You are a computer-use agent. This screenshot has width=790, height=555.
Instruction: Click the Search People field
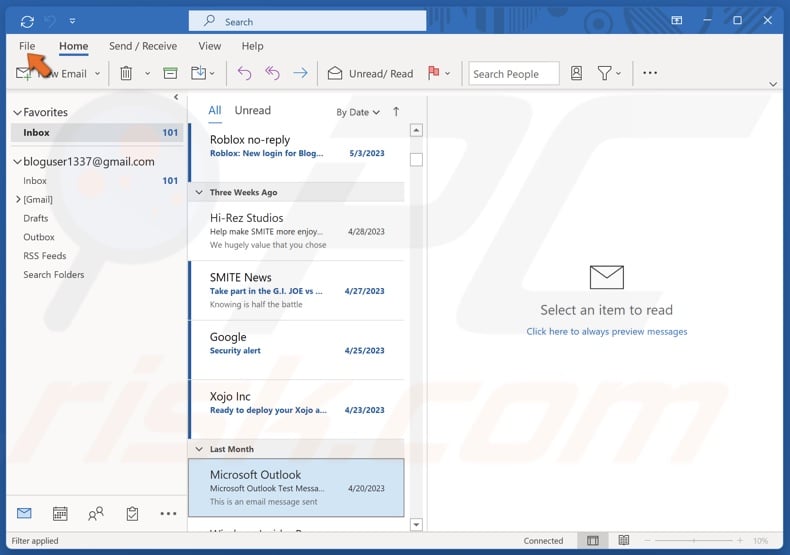coord(514,74)
